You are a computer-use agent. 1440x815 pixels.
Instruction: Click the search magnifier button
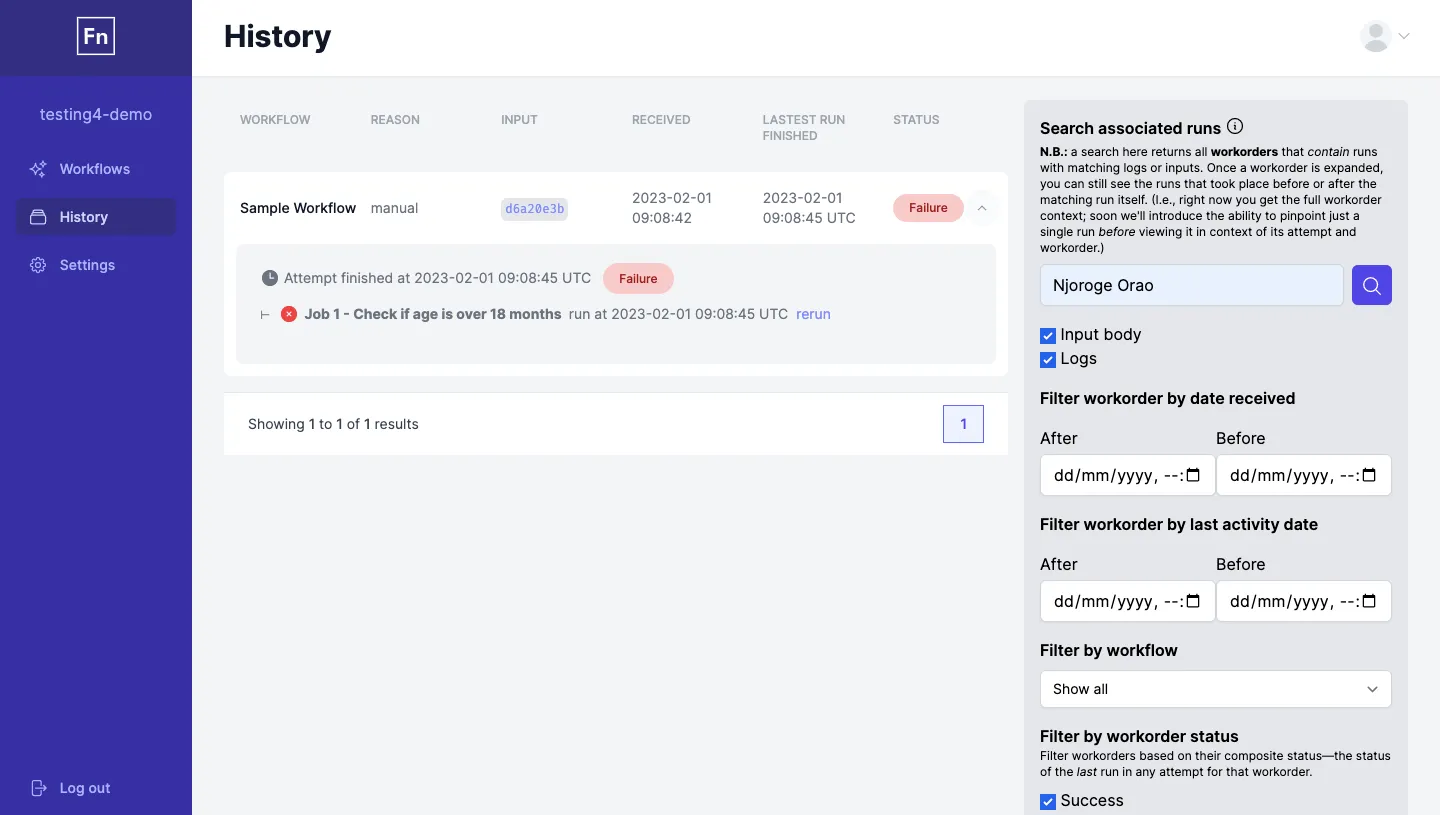pyautogui.click(x=1372, y=285)
